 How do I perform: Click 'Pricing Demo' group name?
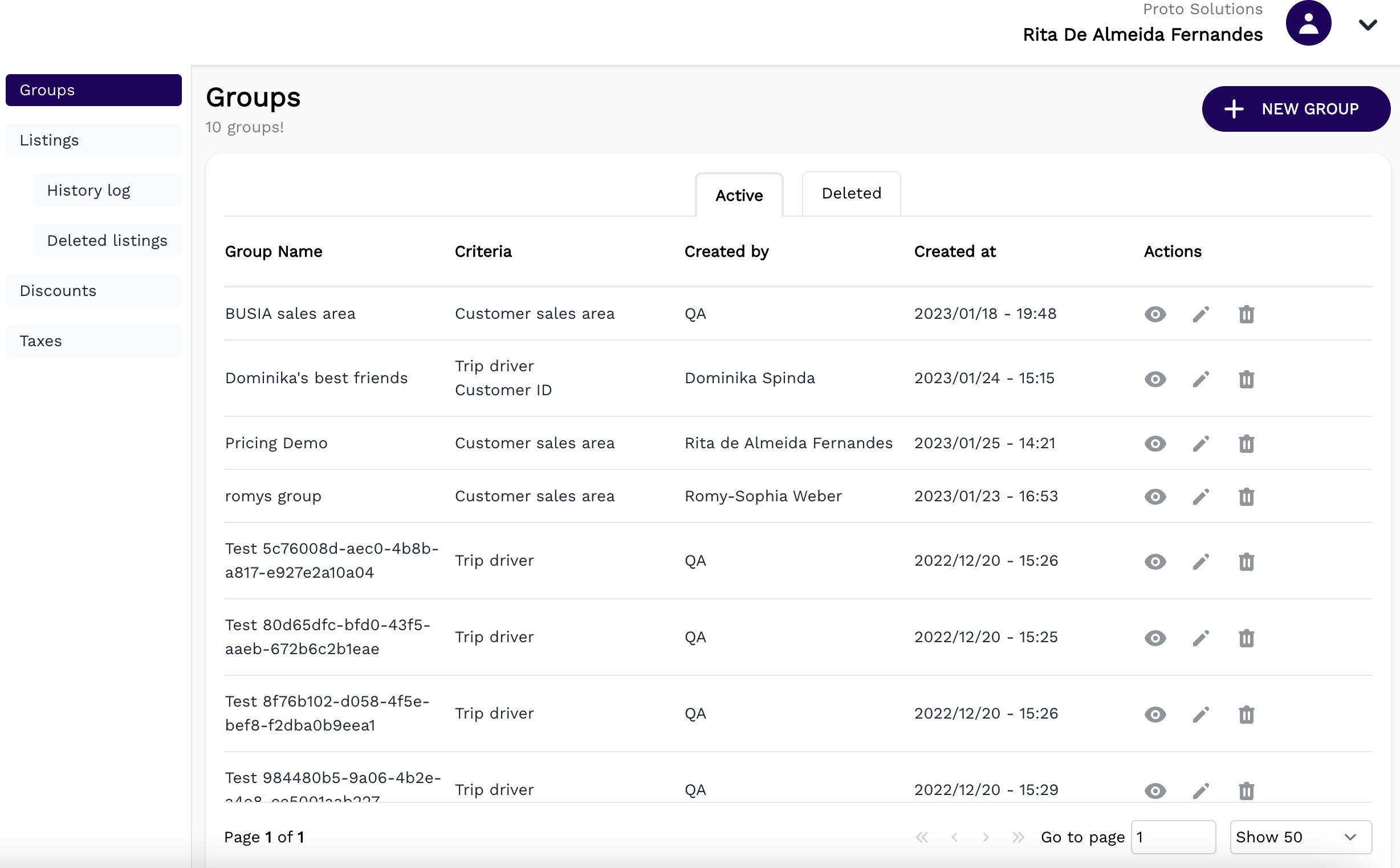[x=276, y=443]
